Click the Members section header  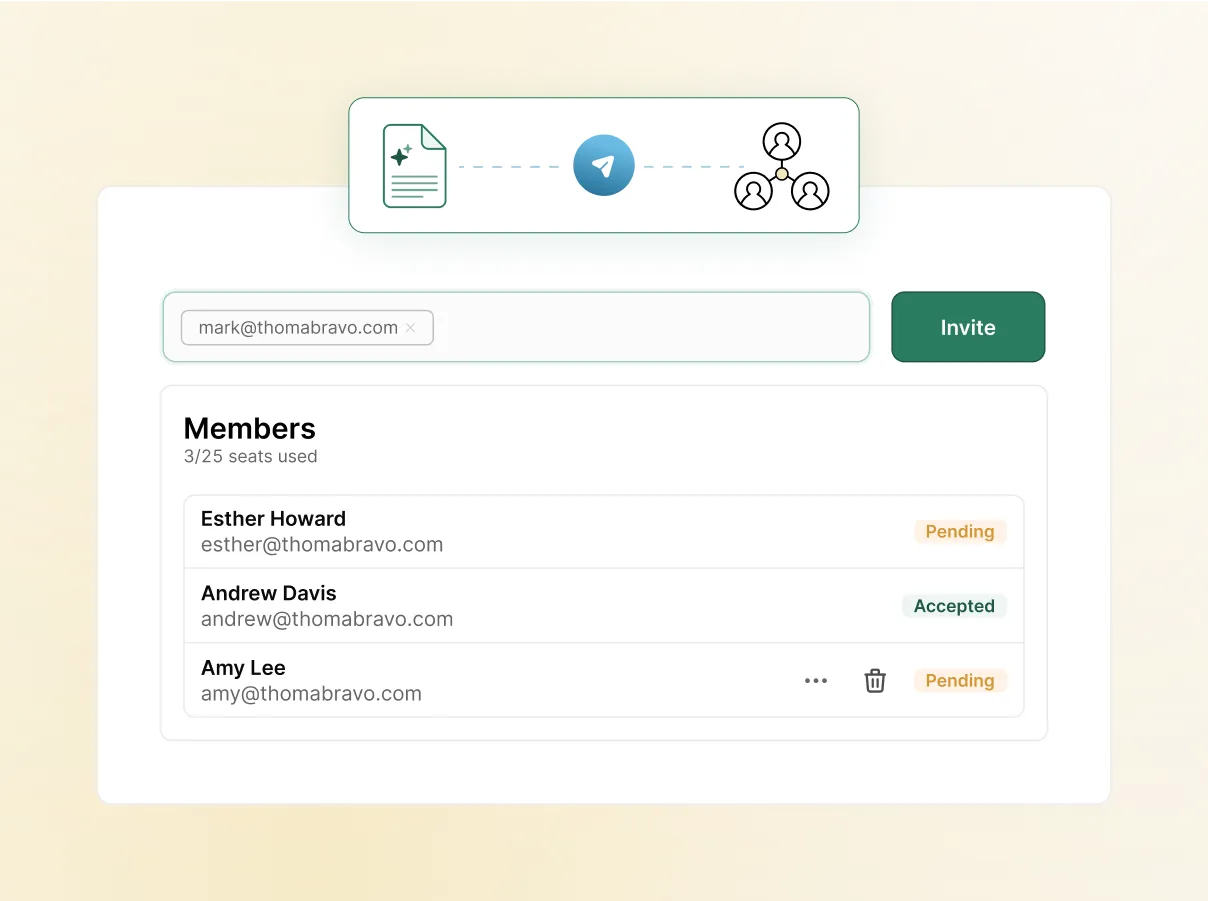point(249,428)
